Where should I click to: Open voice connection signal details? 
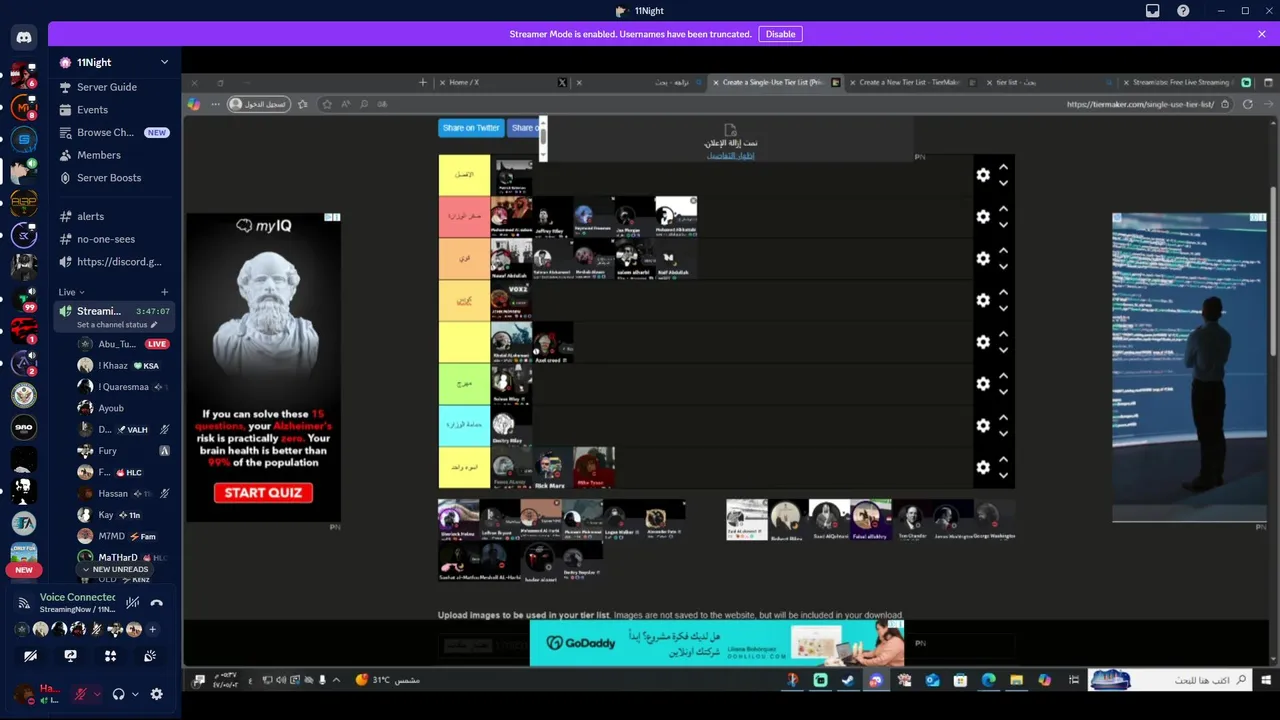tap(24, 603)
